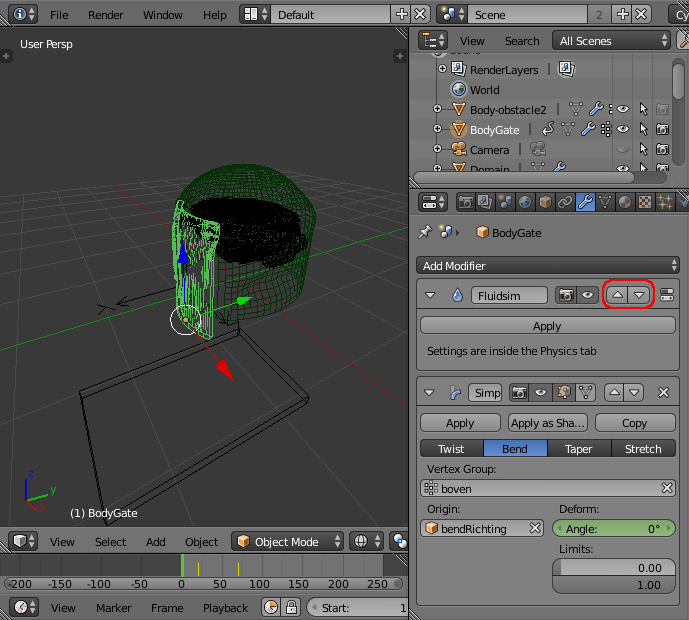689x620 pixels.
Task: Apply the Fluidsim modifier
Action: tap(548, 326)
